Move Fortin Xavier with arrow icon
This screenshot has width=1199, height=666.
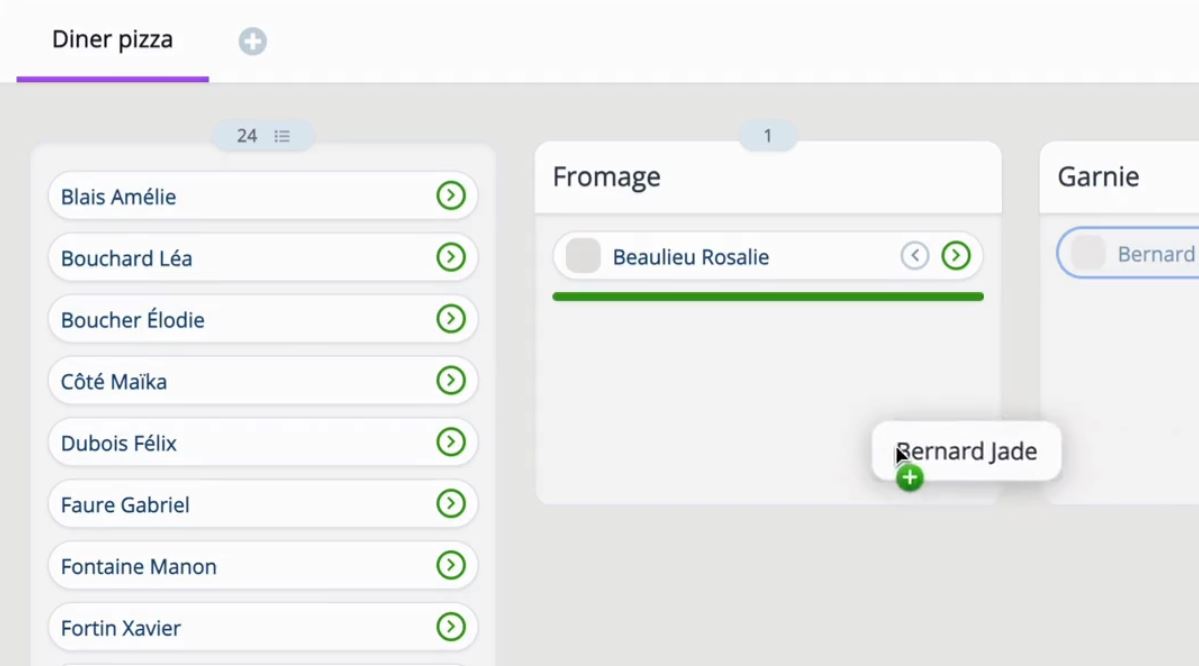coord(451,627)
